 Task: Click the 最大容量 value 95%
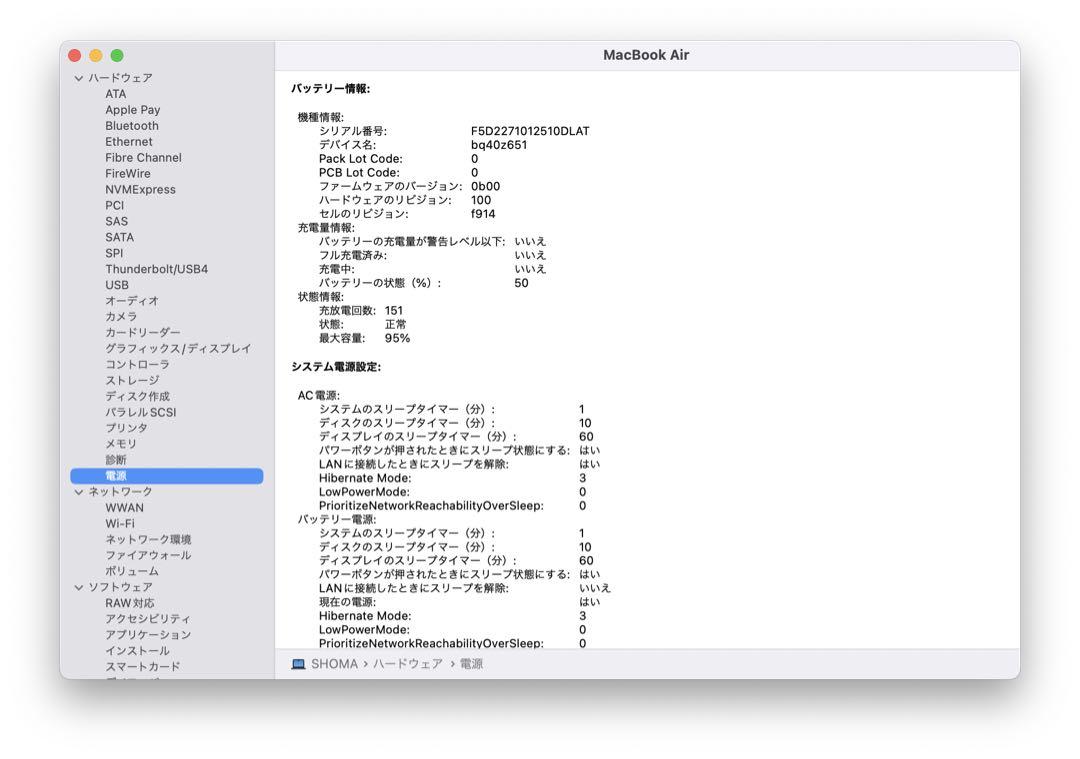point(397,338)
